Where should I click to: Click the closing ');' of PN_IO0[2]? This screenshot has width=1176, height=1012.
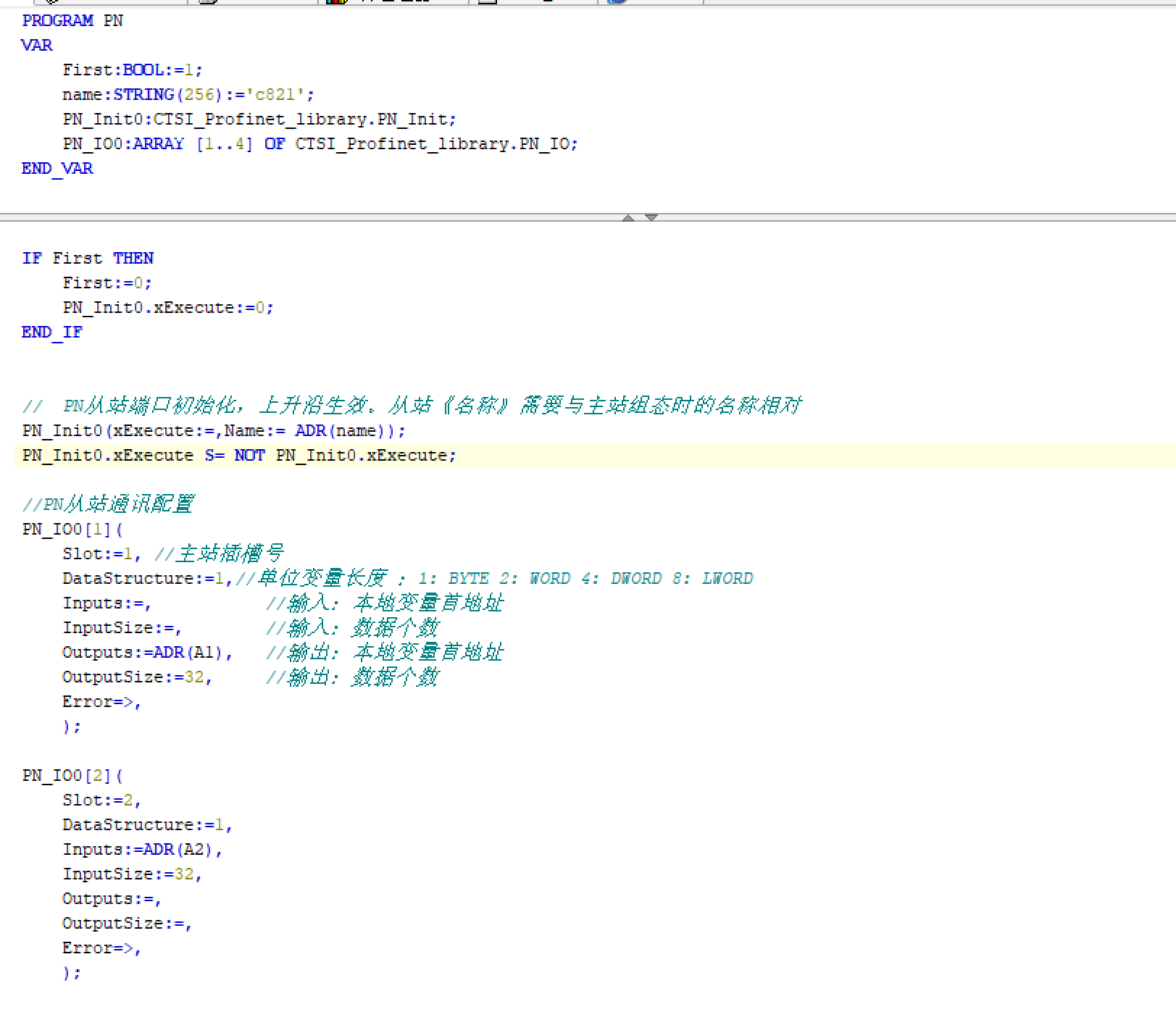[72, 973]
